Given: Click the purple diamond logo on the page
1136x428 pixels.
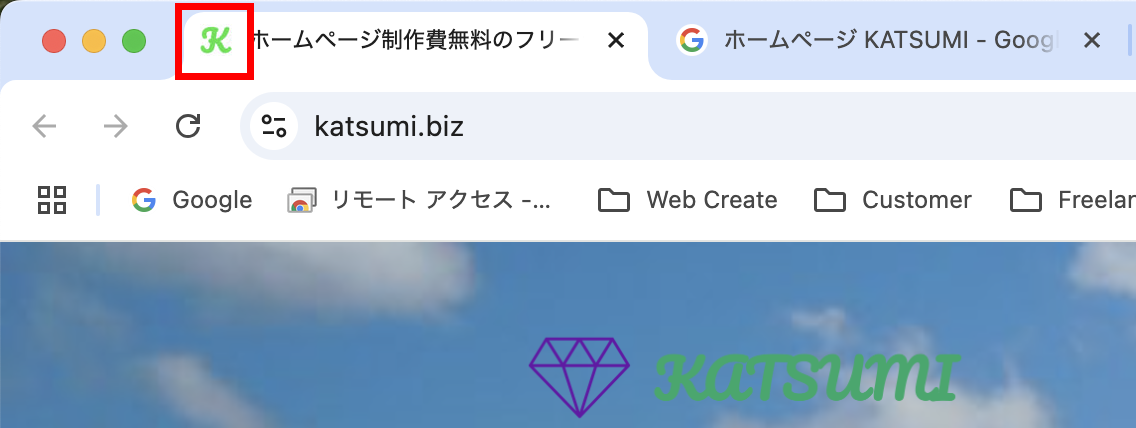Looking at the screenshot, I should (579, 377).
